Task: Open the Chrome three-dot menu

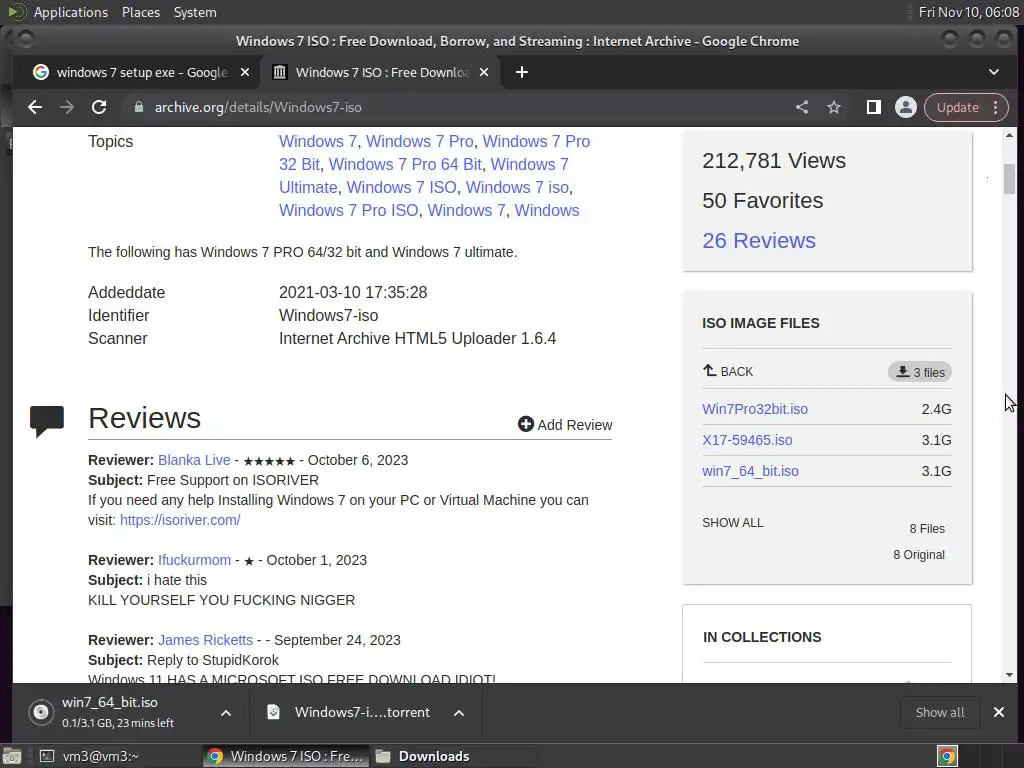Action: [995, 107]
